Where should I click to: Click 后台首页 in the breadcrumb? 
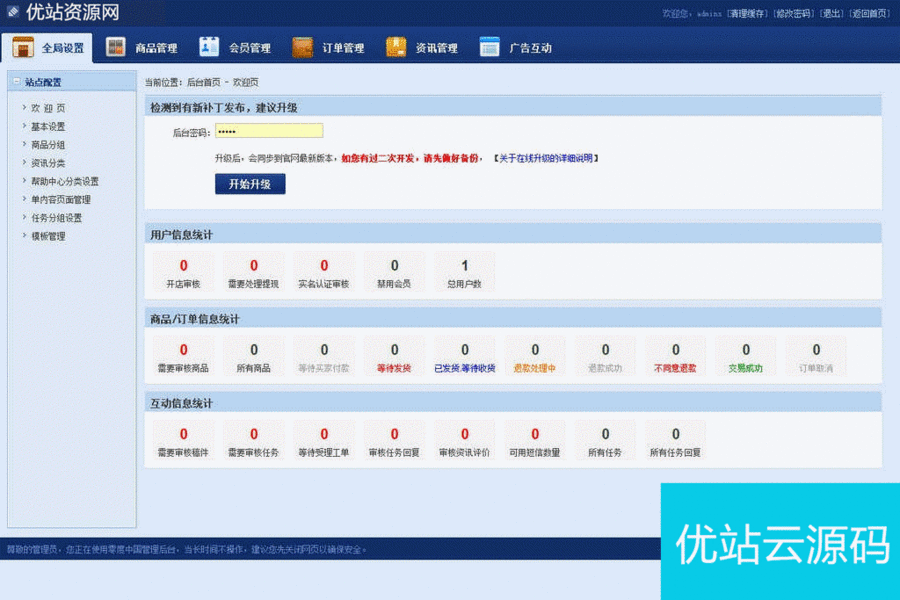[x=204, y=82]
